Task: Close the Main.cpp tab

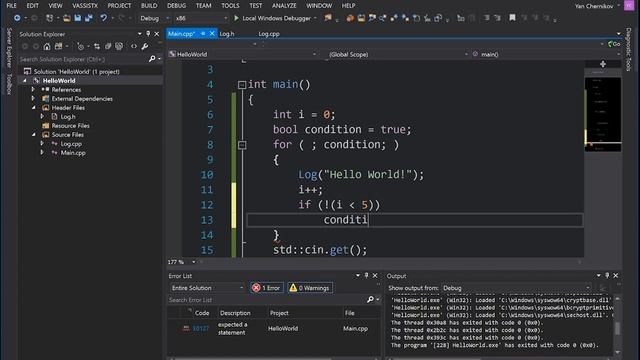Action: click(212, 33)
